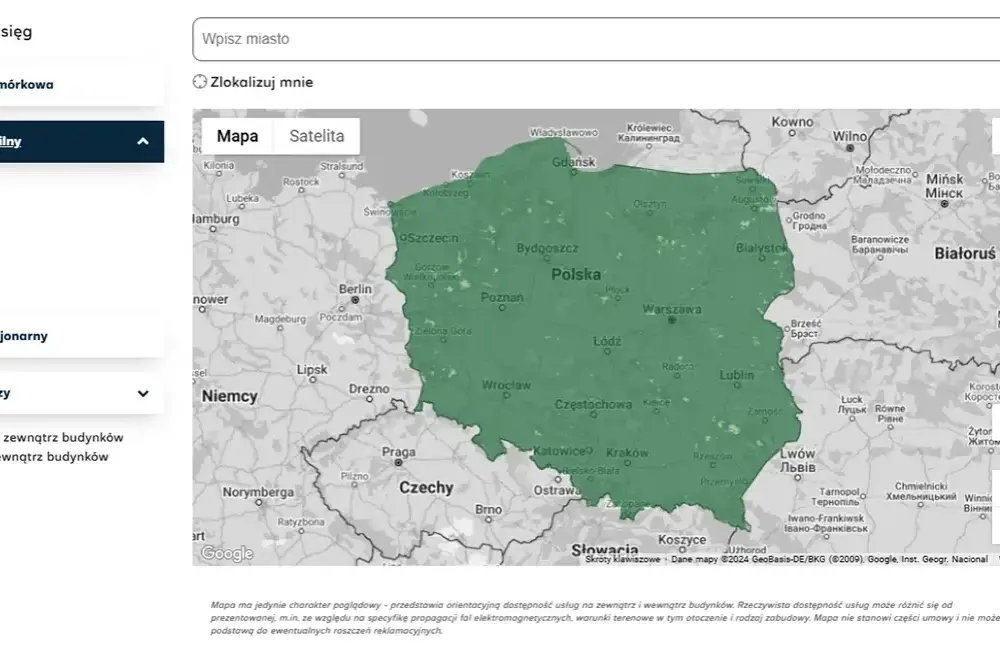This screenshot has width=1000, height=650.
Task: Click the Częstochowa label on map
Action: 593,404
